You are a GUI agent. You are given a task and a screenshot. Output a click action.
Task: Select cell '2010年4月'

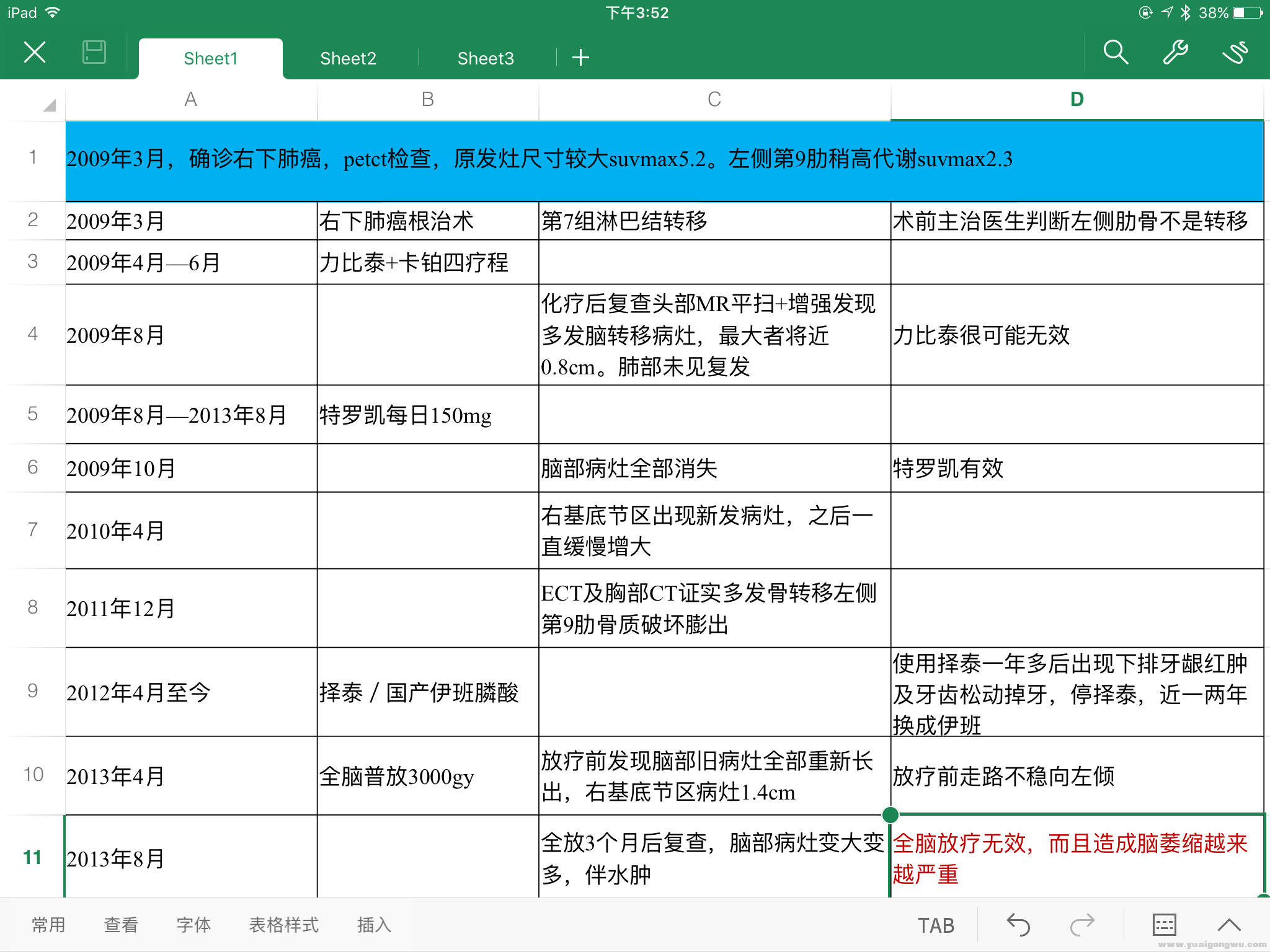[191, 531]
